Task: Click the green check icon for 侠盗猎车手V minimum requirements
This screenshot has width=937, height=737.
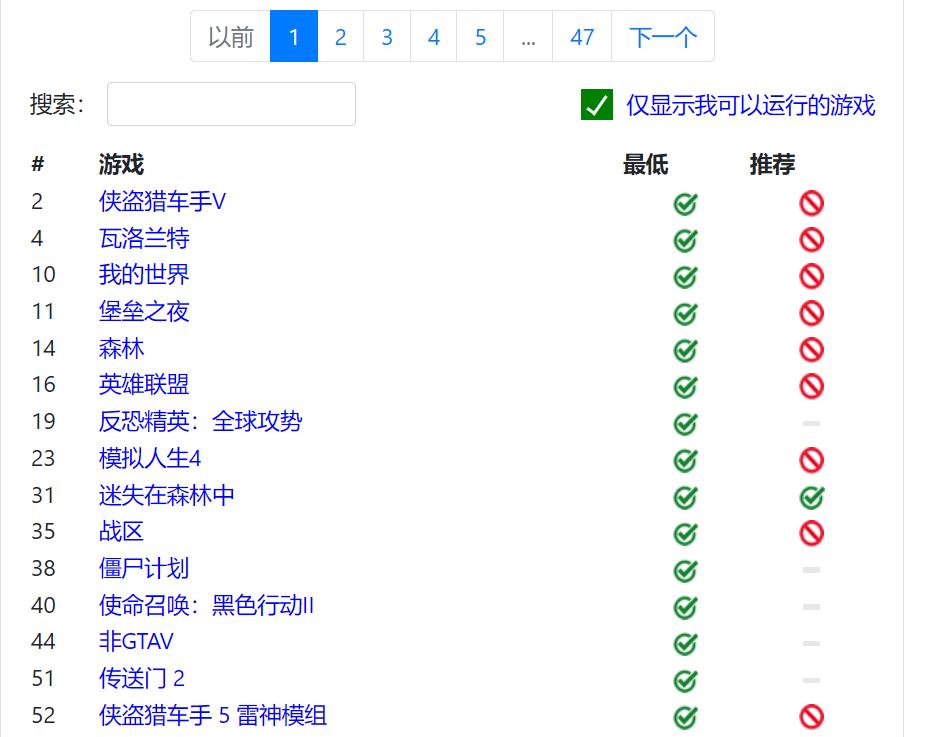Action: click(685, 202)
